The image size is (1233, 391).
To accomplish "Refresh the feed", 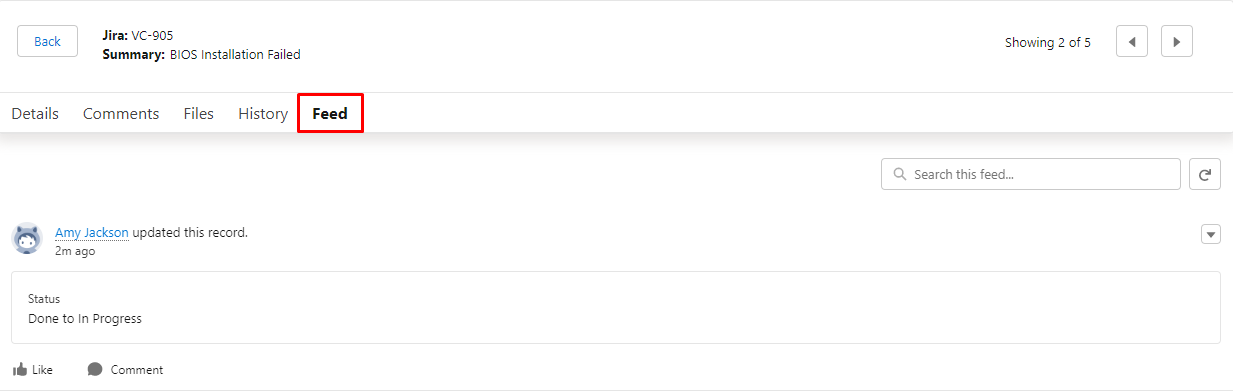I will (x=1205, y=174).
